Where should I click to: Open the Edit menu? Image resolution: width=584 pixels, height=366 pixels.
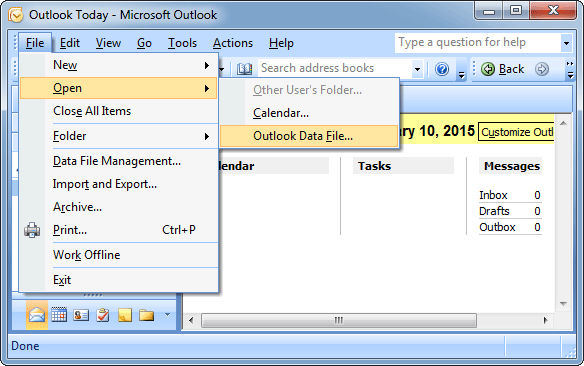(x=70, y=43)
